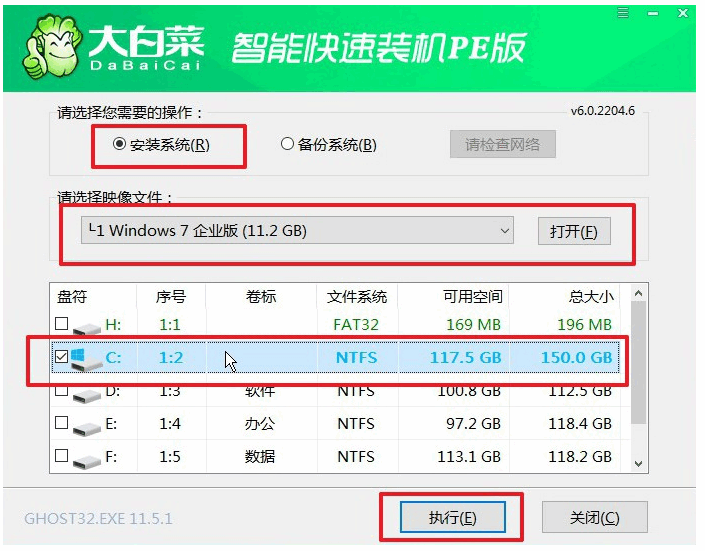Click the 97.2 GB free space value
Image resolution: width=705 pixels, height=551 pixels.
(x=473, y=424)
